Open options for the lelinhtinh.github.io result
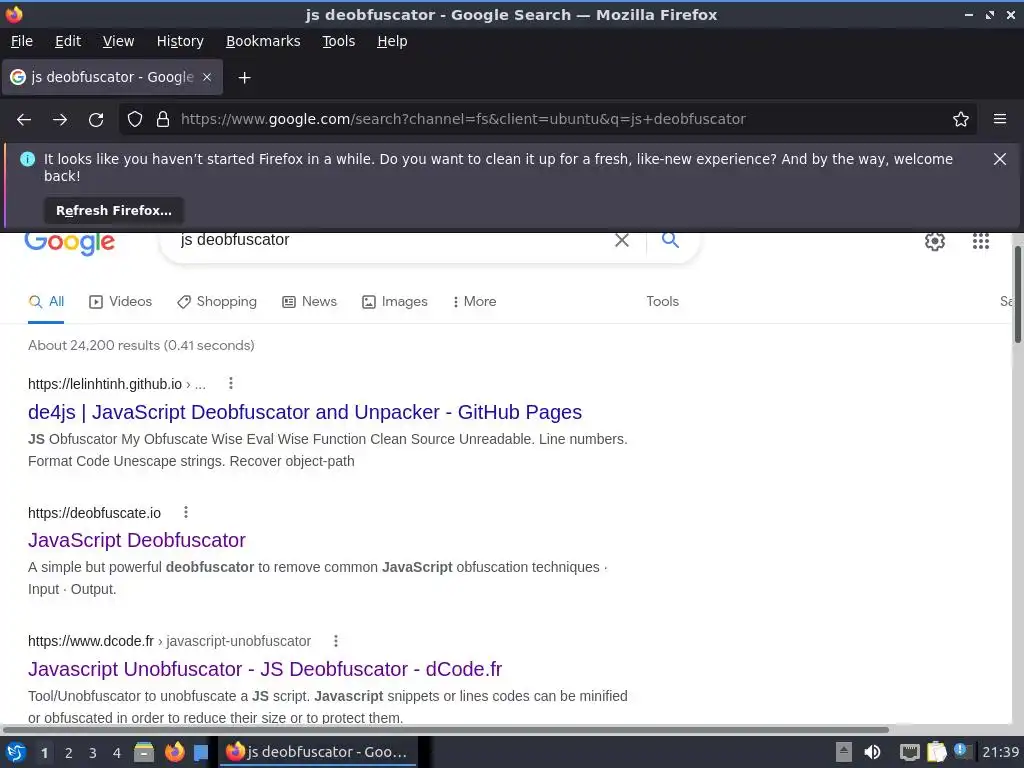This screenshot has height=768, width=1024. tap(231, 383)
